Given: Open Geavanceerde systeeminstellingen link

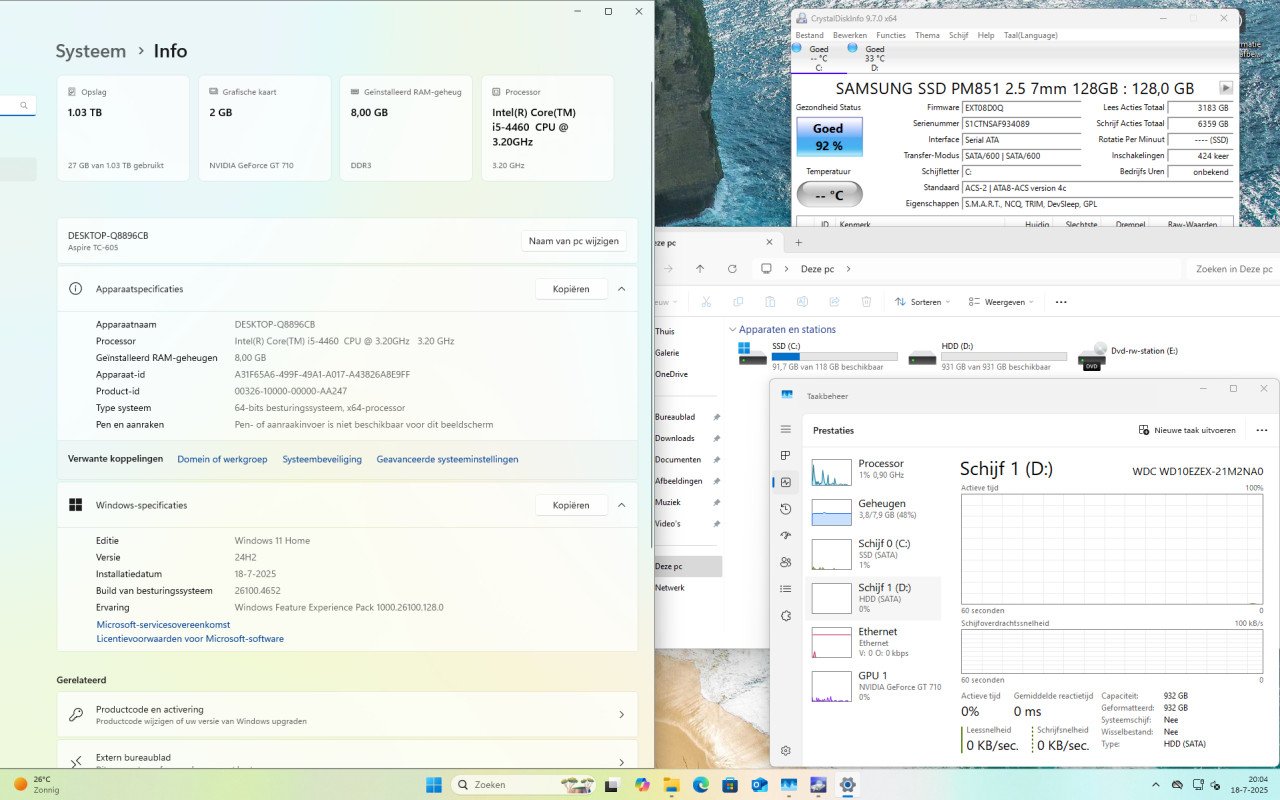Looking at the screenshot, I should click(447, 459).
